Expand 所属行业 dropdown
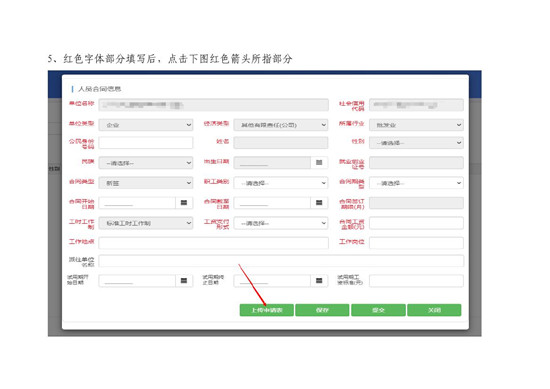This screenshot has width=550, height=389. pyautogui.click(x=416, y=125)
